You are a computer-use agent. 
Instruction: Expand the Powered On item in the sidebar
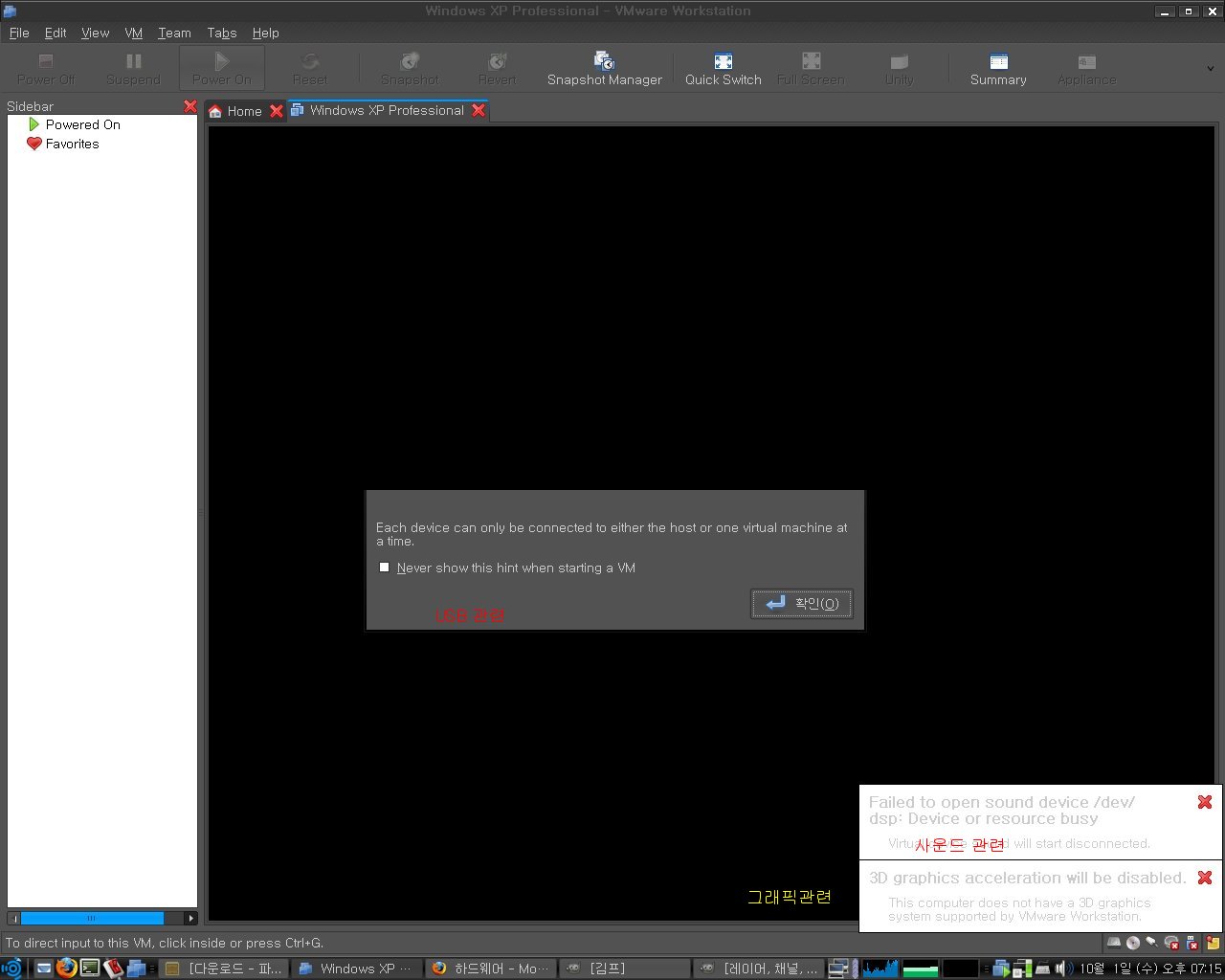click(34, 124)
